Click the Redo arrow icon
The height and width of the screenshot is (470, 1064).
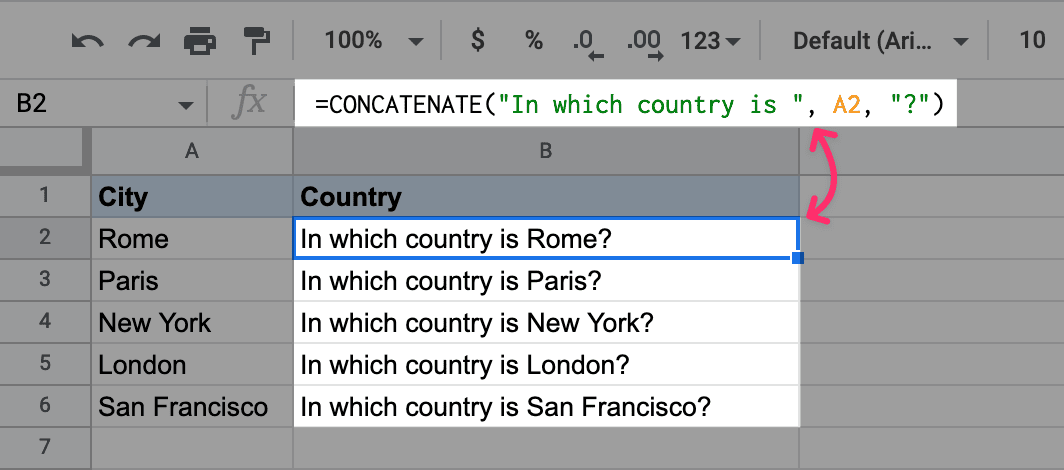[x=144, y=41]
